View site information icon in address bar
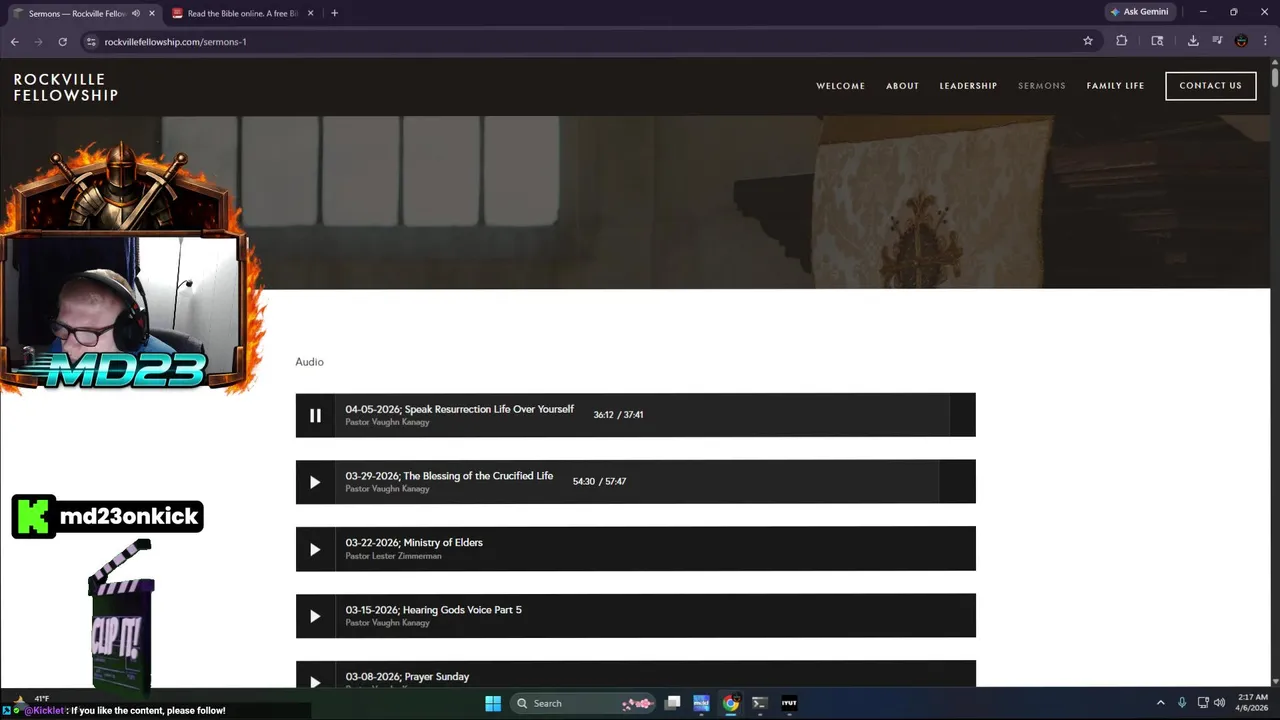The image size is (1280, 720). click(91, 41)
